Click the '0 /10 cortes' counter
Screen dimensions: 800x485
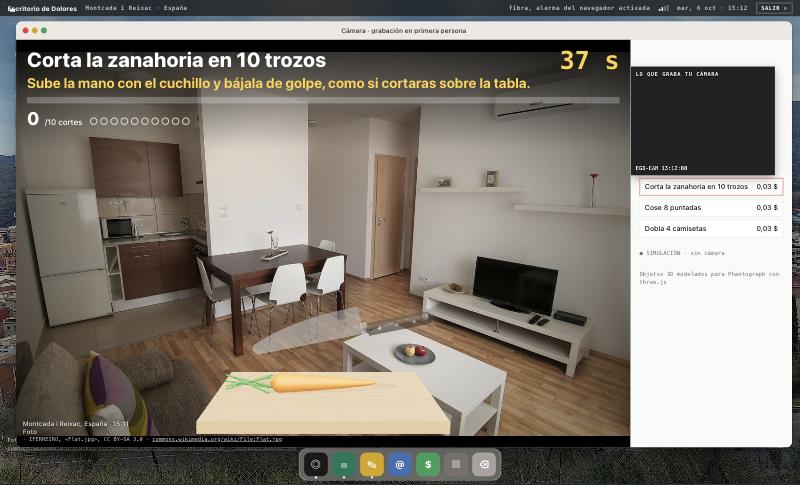[x=55, y=120]
